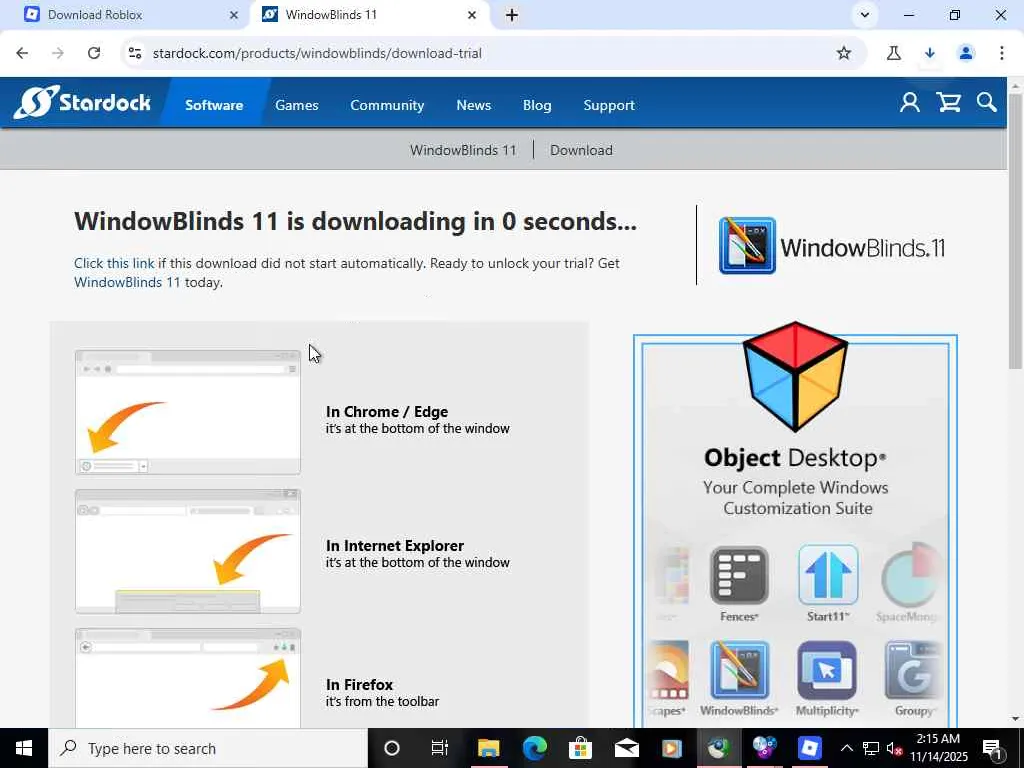Open Chrome profile menu
This screenshot has height=768, width=1024.
click(x=966, y=53)
